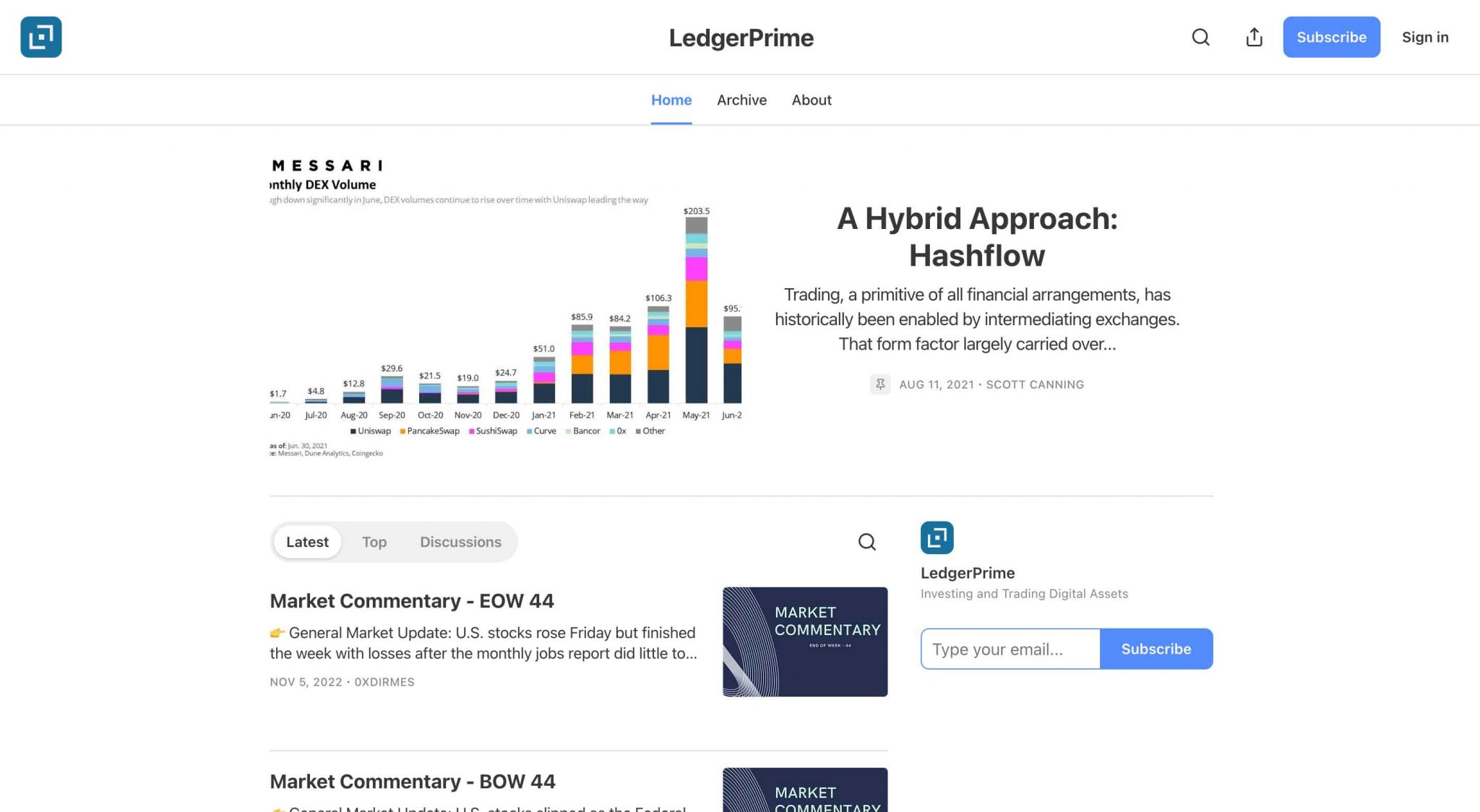
Task: Open the search icon in the header
Action: coord(1200,37)
